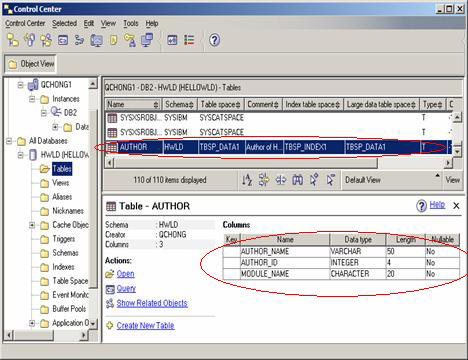Click the AUTHOR table row icon
This screenshot has width=468, height=360.
coord(112,147)
